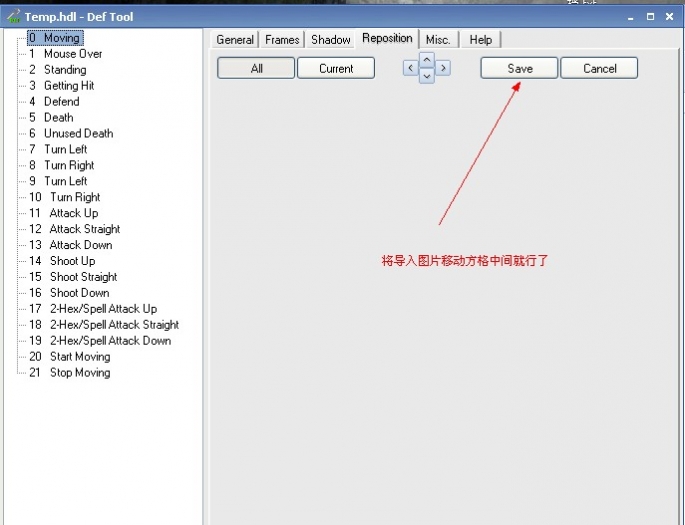Click the down arrow reposition button
This screenshot has height=525, width=685.
point(427,77)
